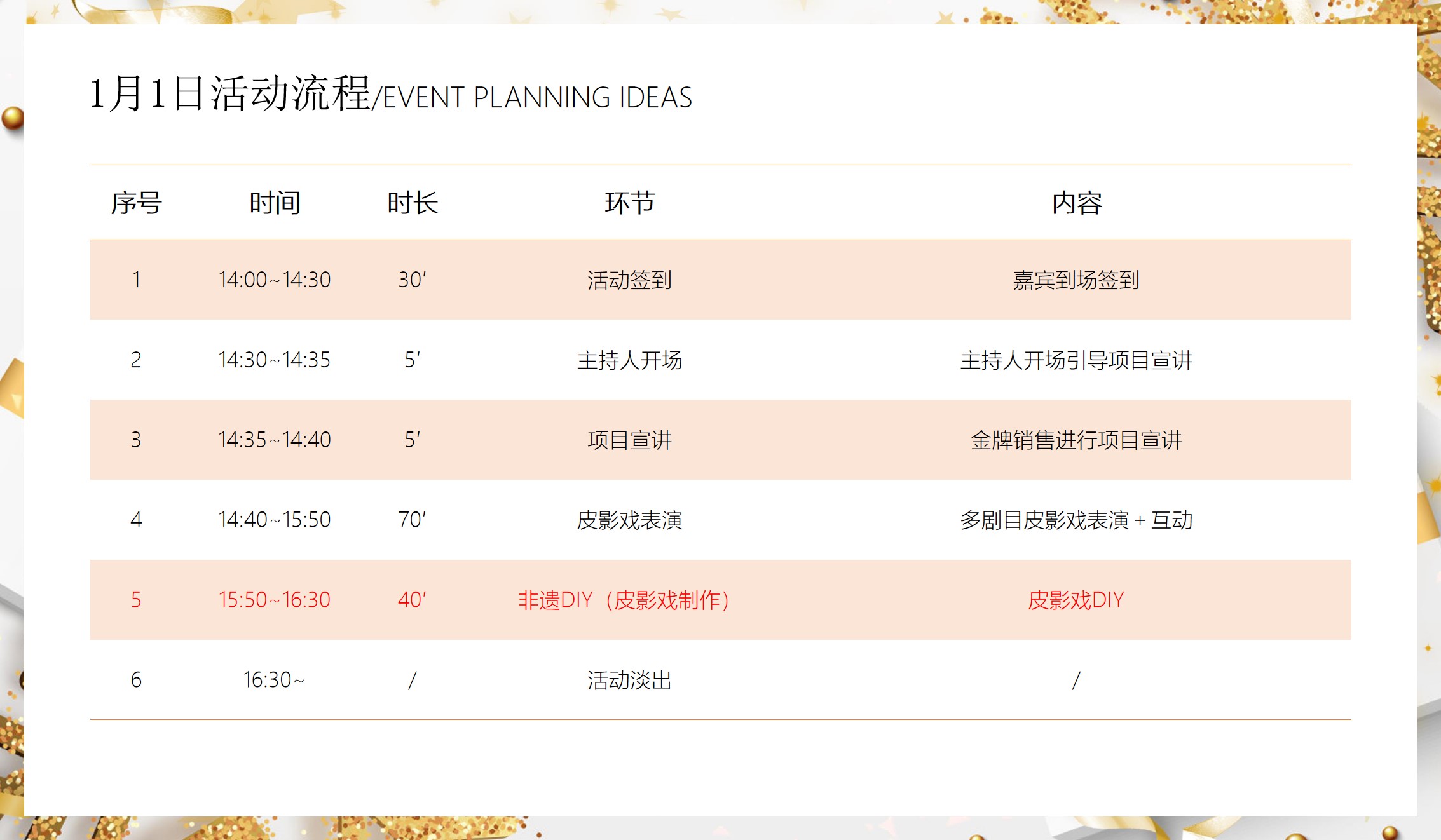The height and width of the screenshot is (840, 1441).
Task: Click the 活动签到 cell
Action: pos(629,280)
